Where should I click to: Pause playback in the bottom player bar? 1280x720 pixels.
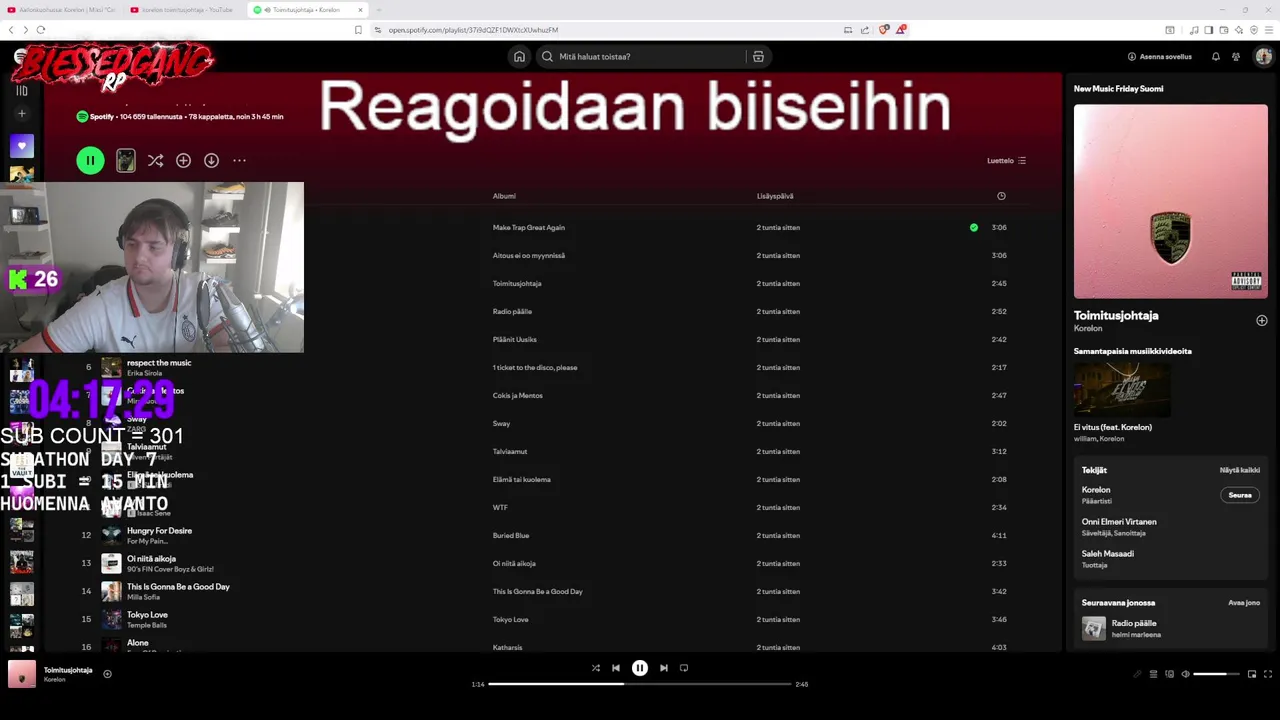click(640, 668)
